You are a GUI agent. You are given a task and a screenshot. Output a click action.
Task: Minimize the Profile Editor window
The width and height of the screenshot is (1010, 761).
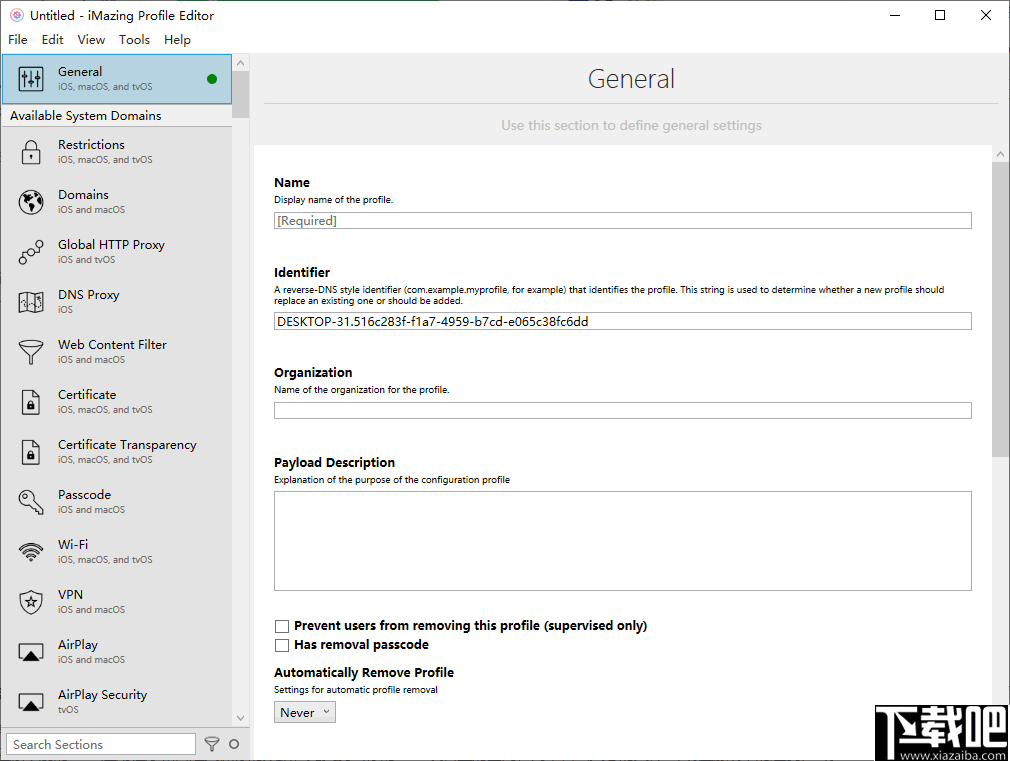pos(895,15)
